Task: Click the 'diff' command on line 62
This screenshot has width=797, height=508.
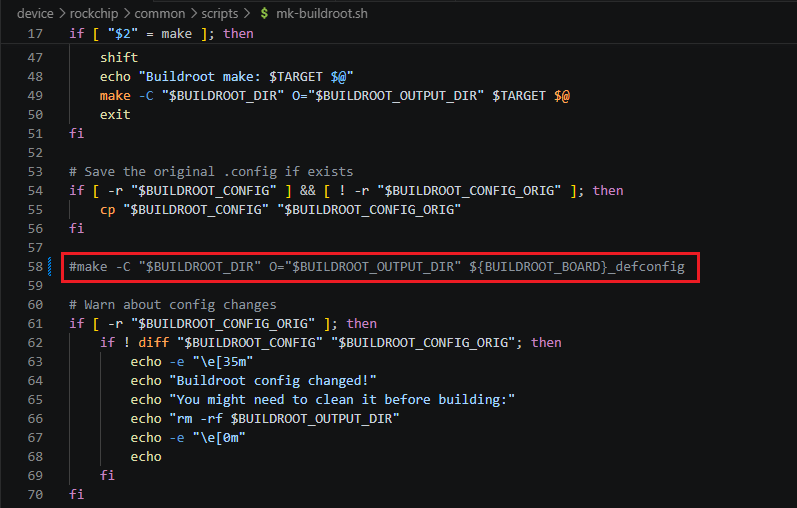Action: click(154, 343)
